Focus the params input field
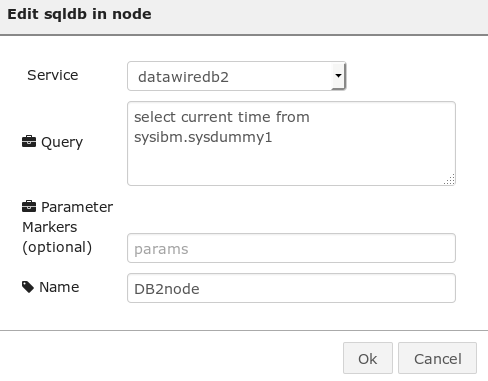Image resolution: width=488 pixels, height=381 pixels. click(291, 248)
